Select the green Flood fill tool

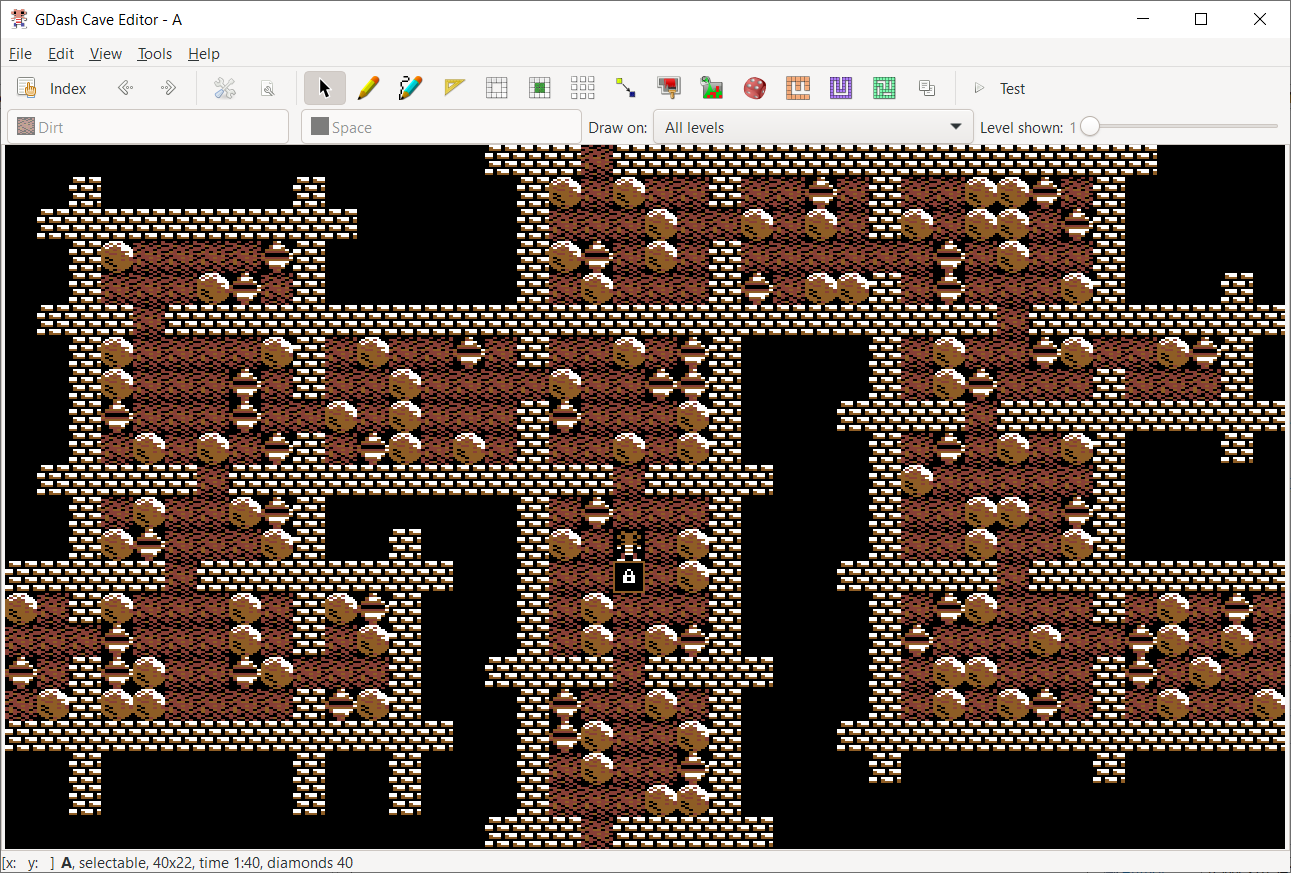tap(712, 88)
